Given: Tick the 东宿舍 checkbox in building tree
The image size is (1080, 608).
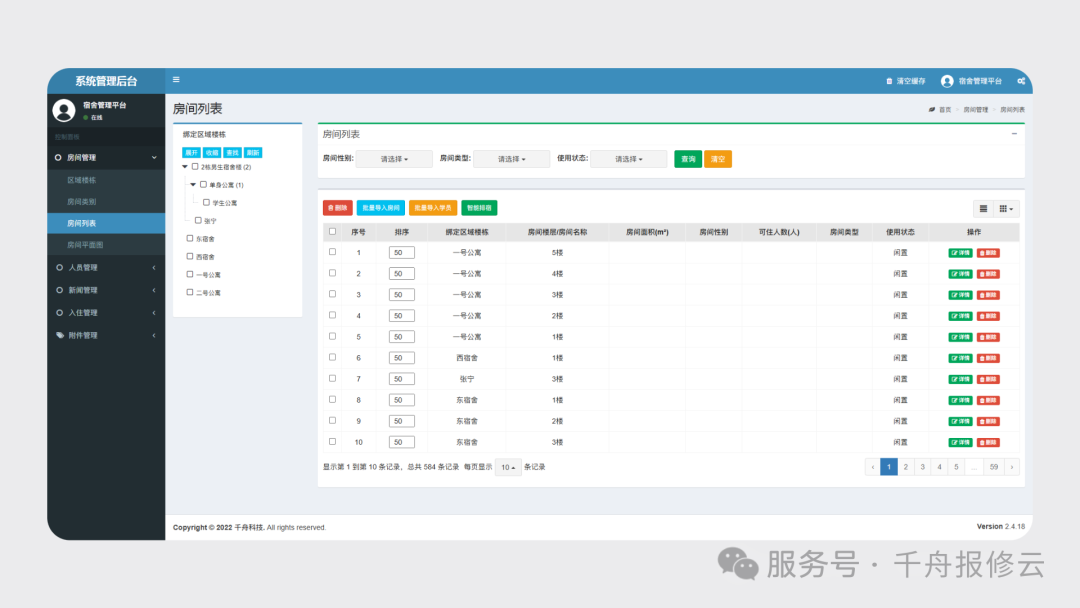Looking at the screenshot, I should coord(190,238).
